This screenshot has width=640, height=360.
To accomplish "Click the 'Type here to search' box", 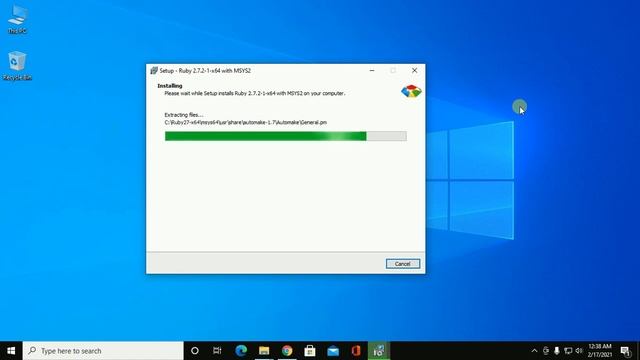I will pyautogui.click(x=103, y=351).
